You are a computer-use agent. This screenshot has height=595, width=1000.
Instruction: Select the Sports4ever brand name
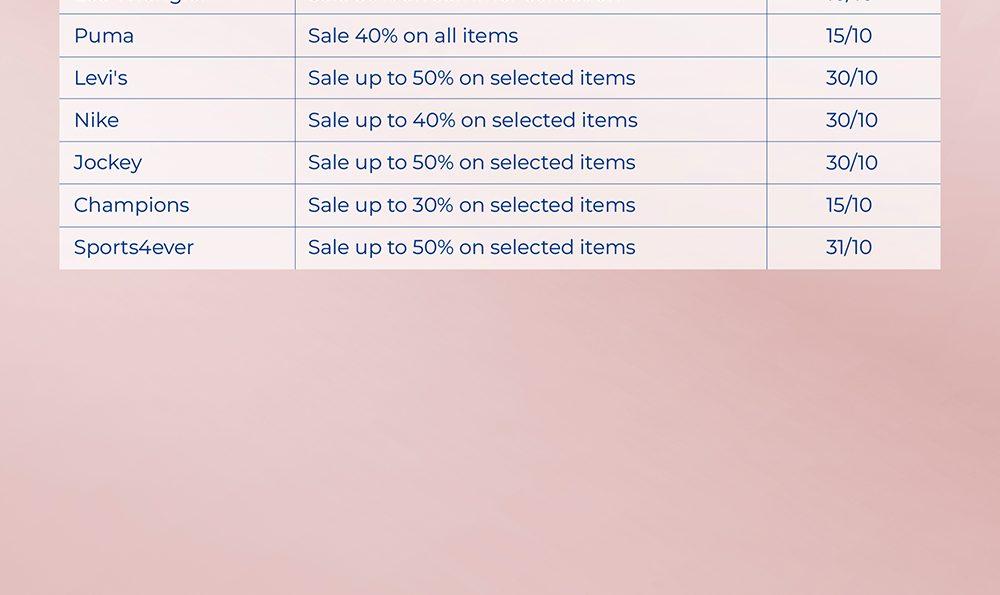[x=134, y=247]
